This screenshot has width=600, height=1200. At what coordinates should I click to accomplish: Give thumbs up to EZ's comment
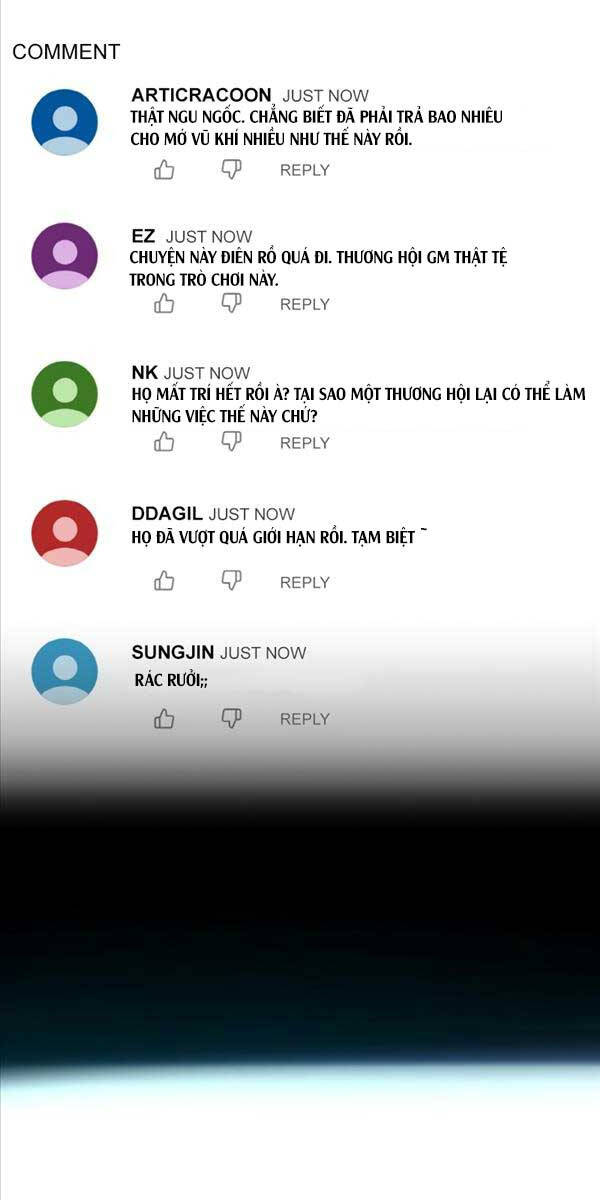coord(164,304)
